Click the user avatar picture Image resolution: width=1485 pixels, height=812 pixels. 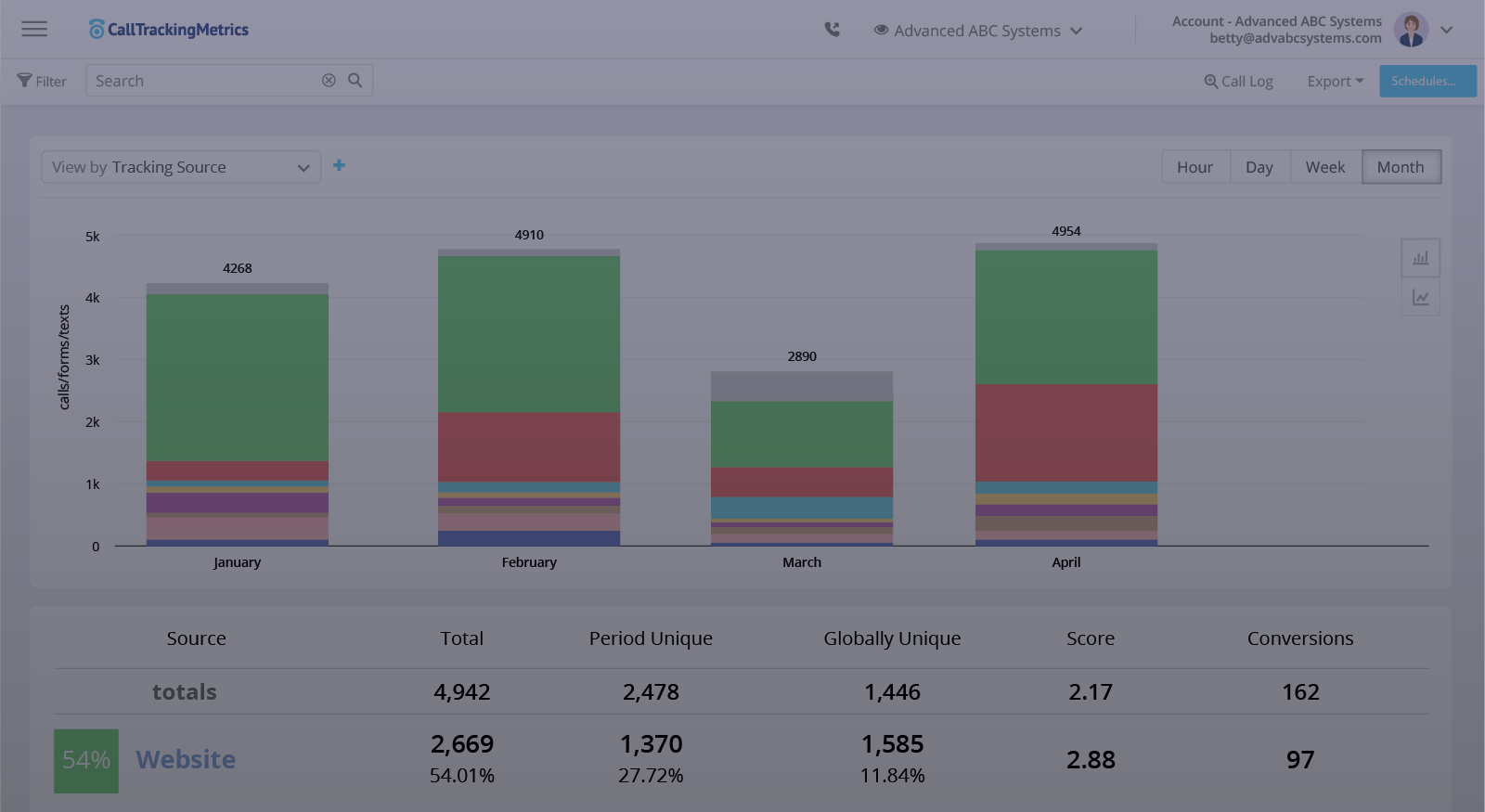(1411, 30)
